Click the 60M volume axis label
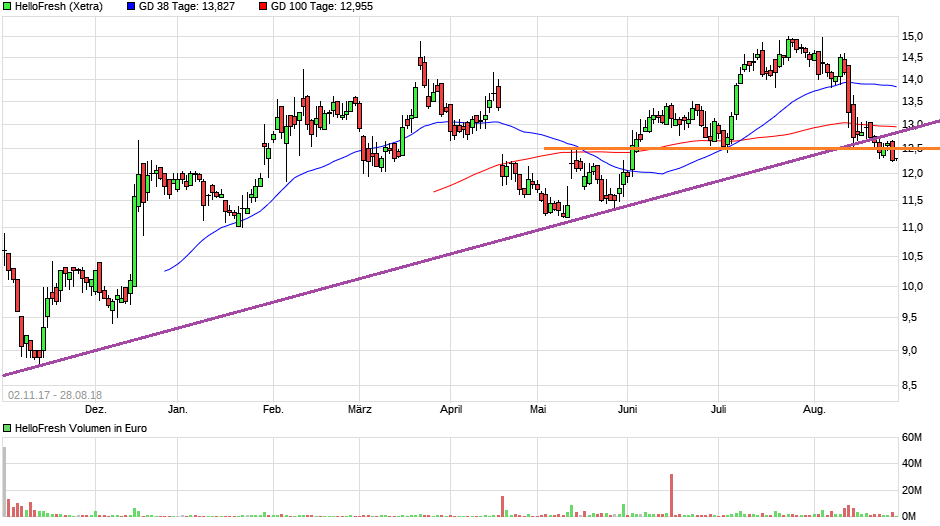This screenshot has width=940, height=526. pos(911,437)
